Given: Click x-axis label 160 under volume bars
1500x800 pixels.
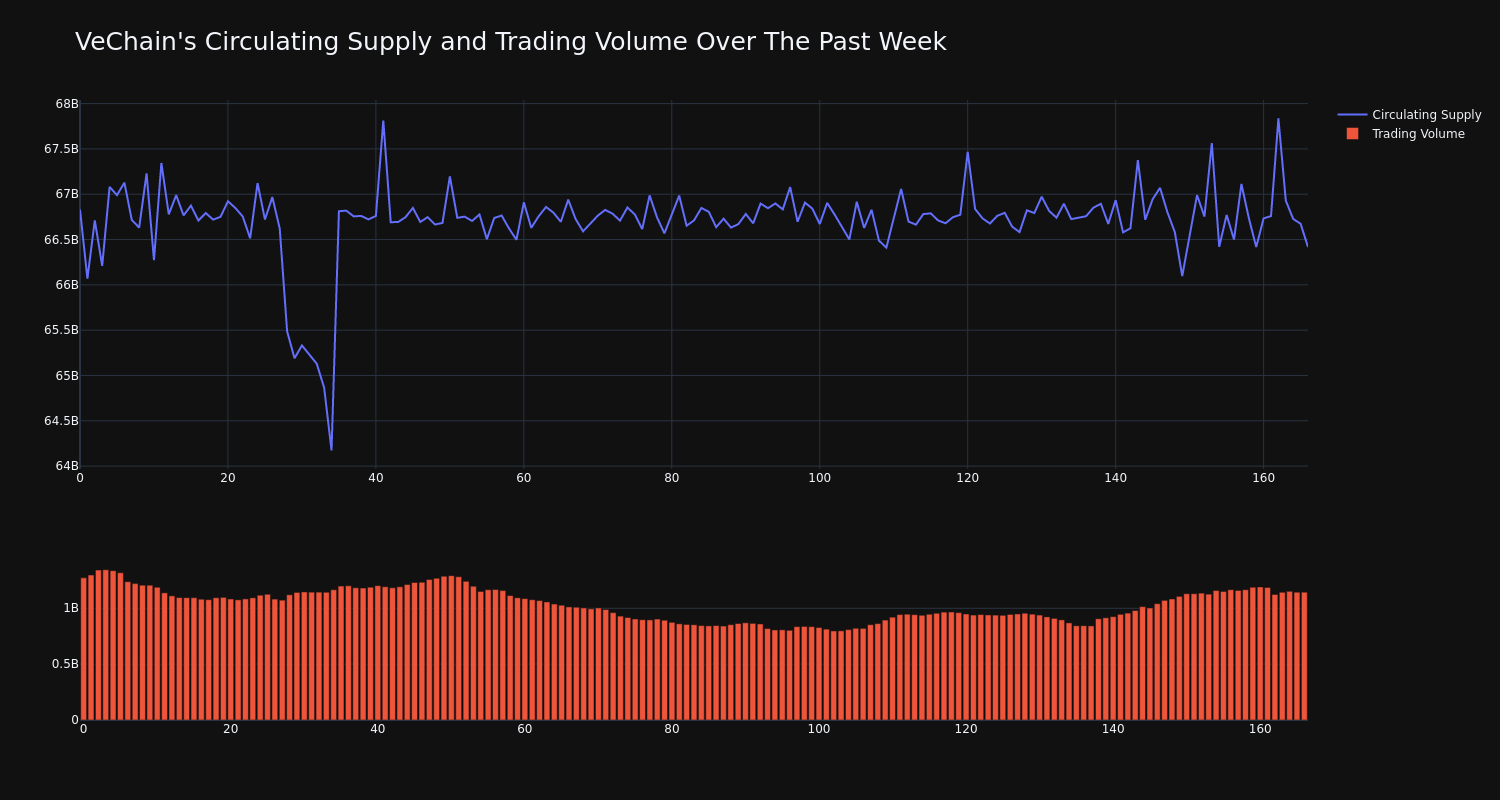Looking at the screenshot, I should [1260, 729].
